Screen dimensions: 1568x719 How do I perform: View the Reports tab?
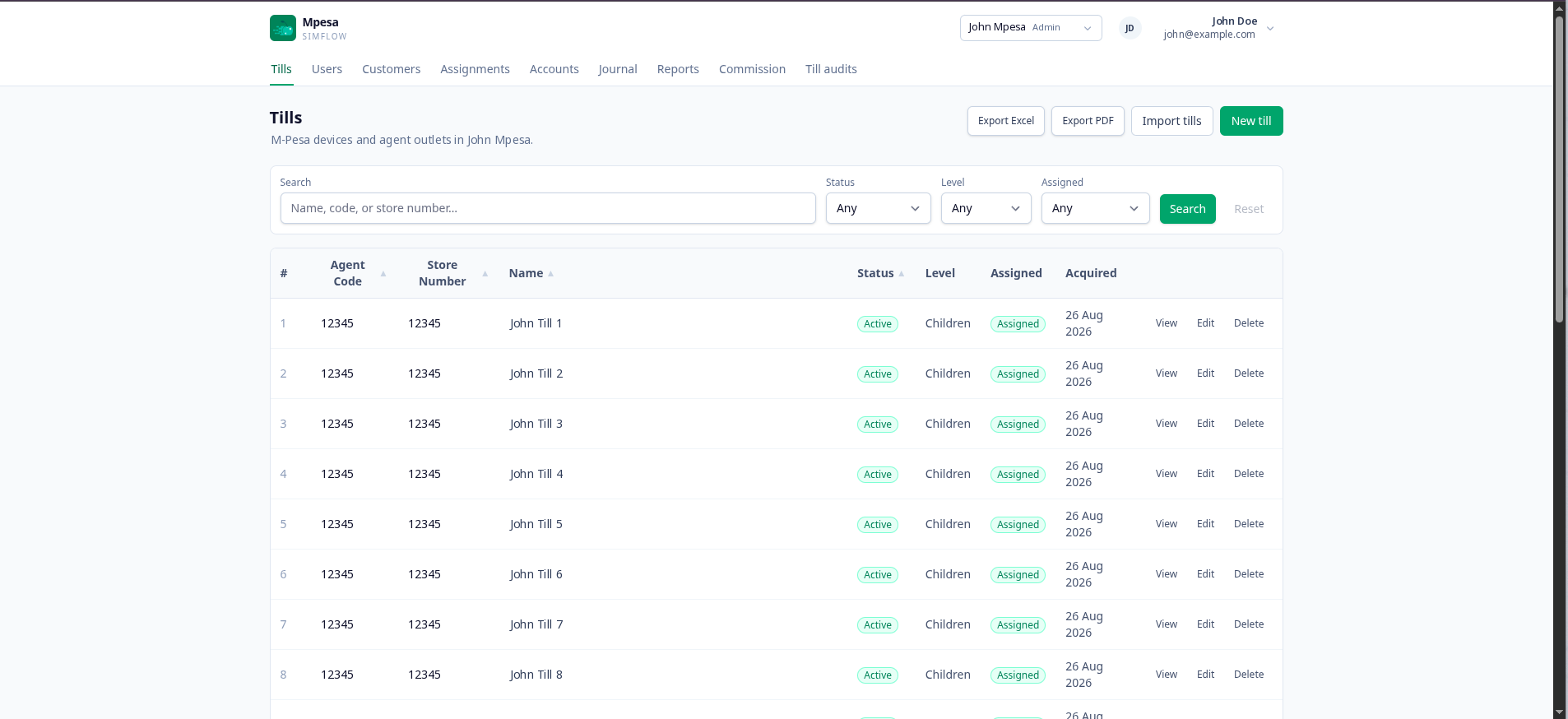678,69
